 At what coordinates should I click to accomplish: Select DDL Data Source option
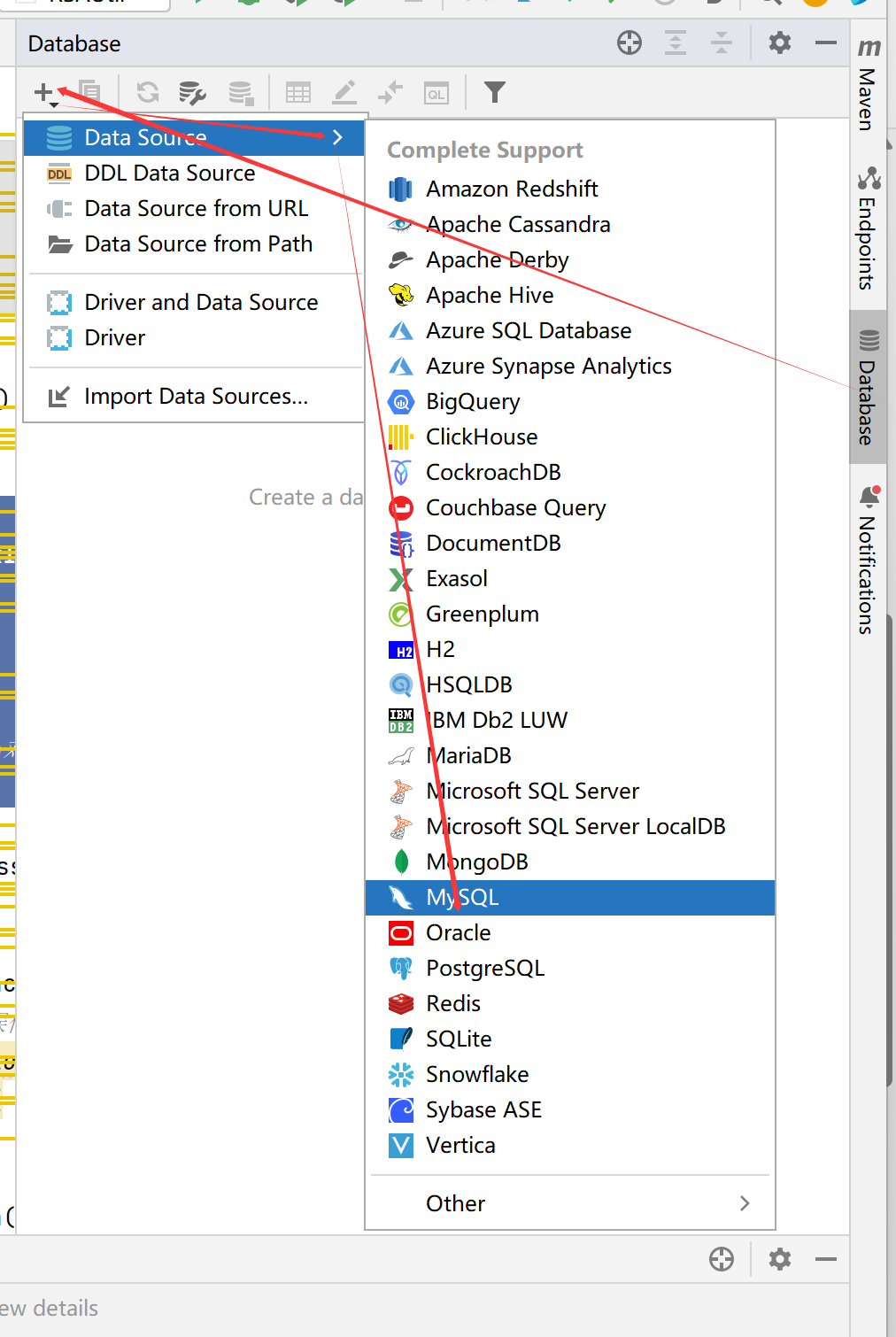coord(169,173)
